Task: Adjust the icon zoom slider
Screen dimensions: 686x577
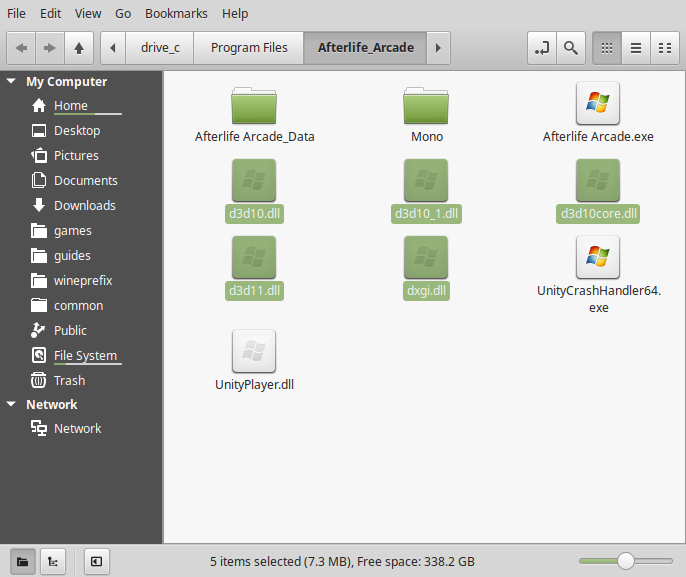Action: (x=626, y=561)
